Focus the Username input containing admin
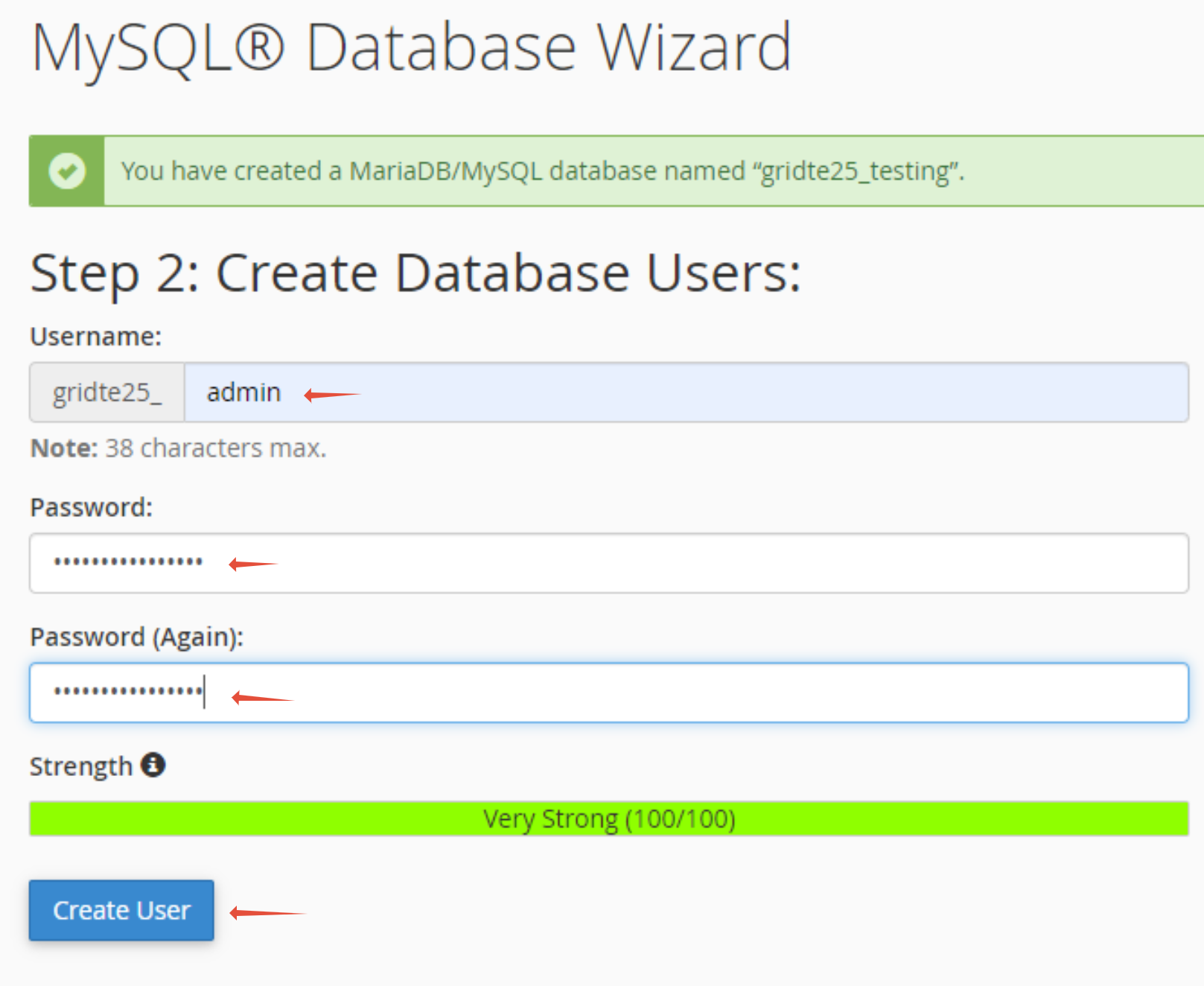The height and width of the screenshot is (986, 1204). [686, 392]
